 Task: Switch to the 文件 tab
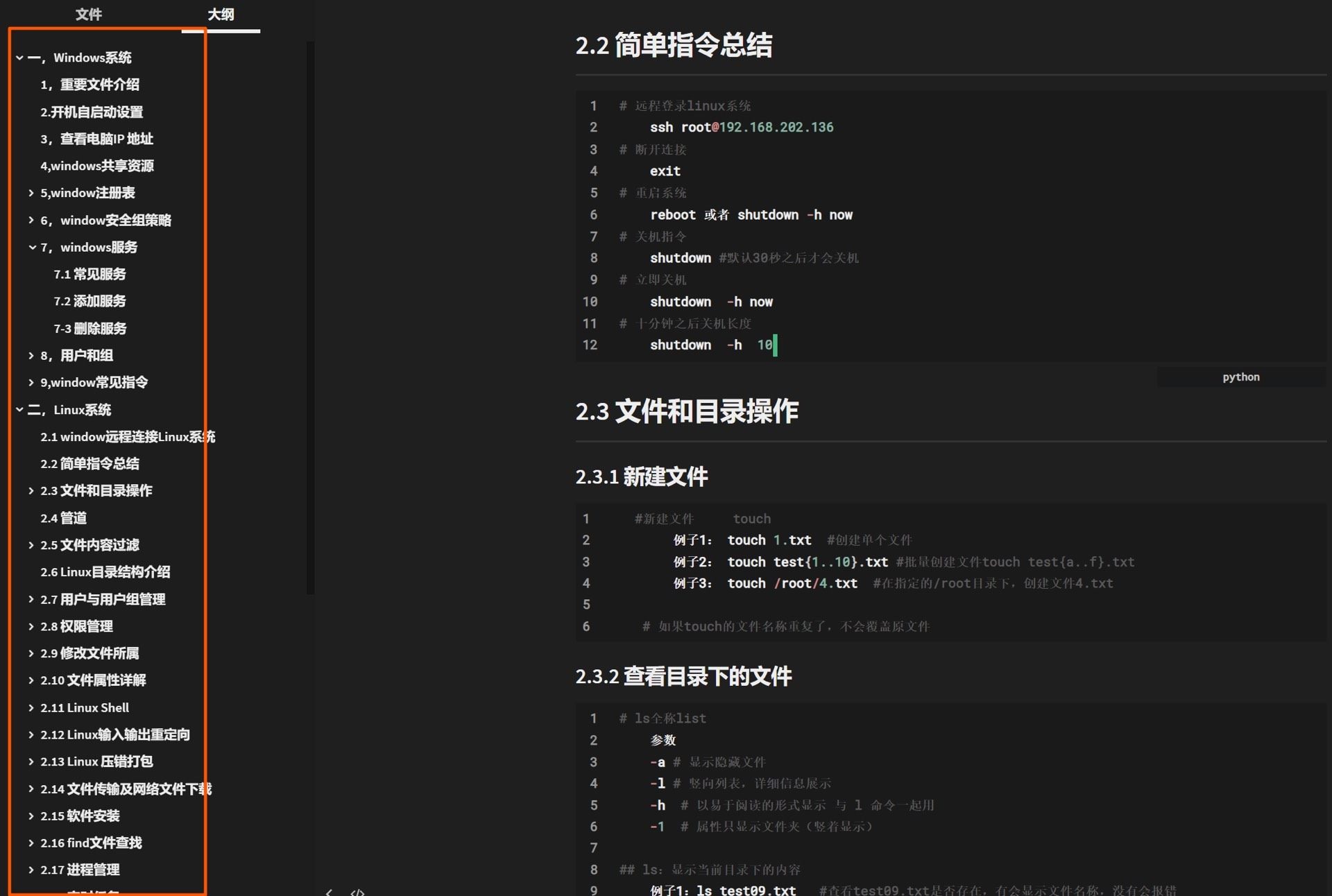[88, 15]
